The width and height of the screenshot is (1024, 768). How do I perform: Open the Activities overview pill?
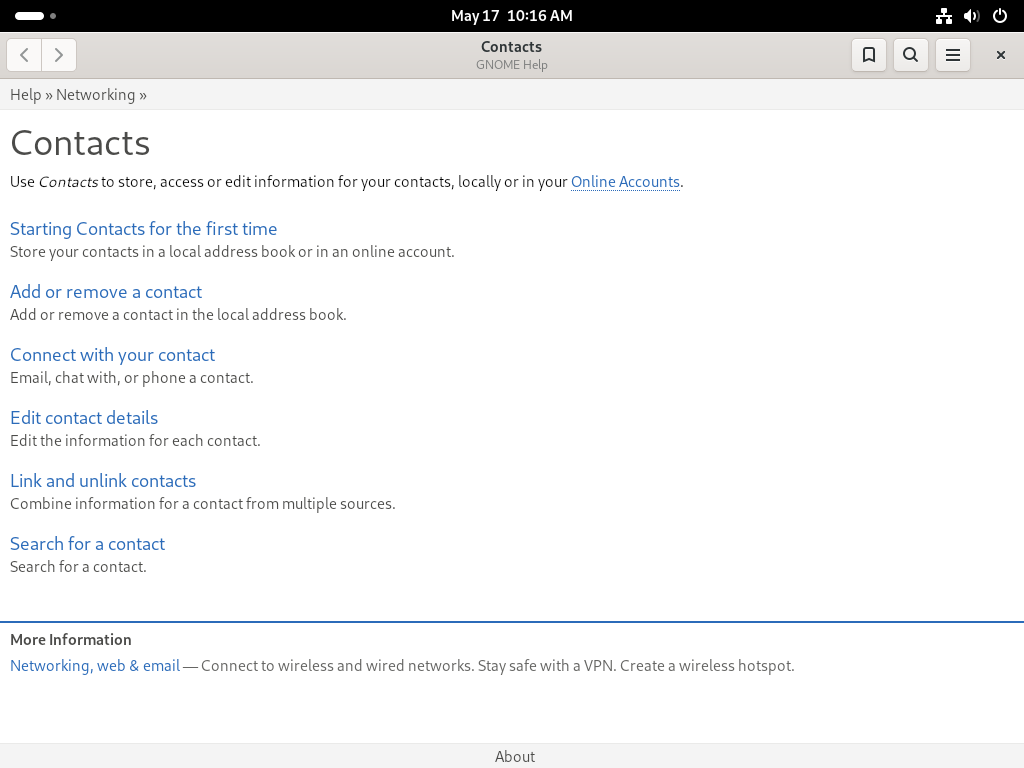point(35,16)
